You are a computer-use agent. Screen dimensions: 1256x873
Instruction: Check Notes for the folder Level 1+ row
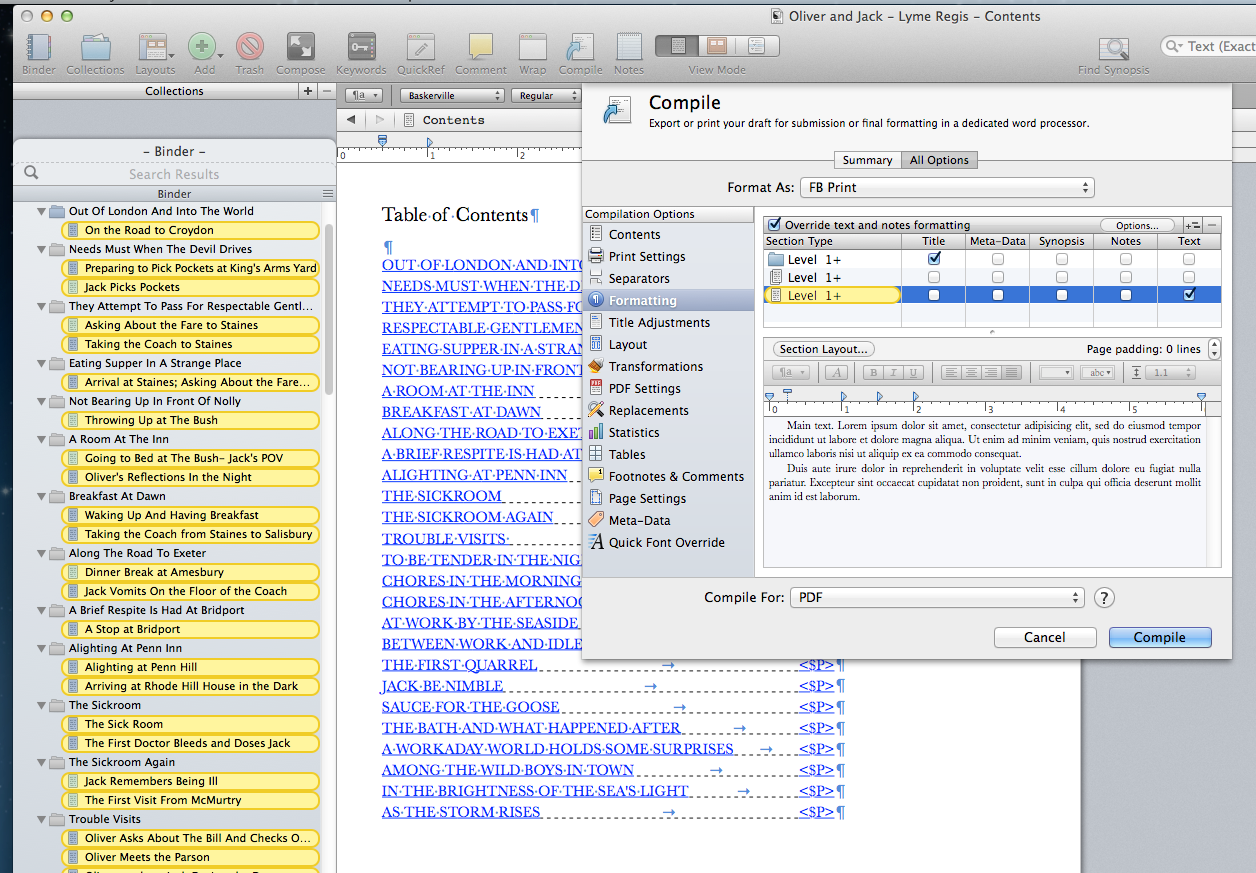1126,260
